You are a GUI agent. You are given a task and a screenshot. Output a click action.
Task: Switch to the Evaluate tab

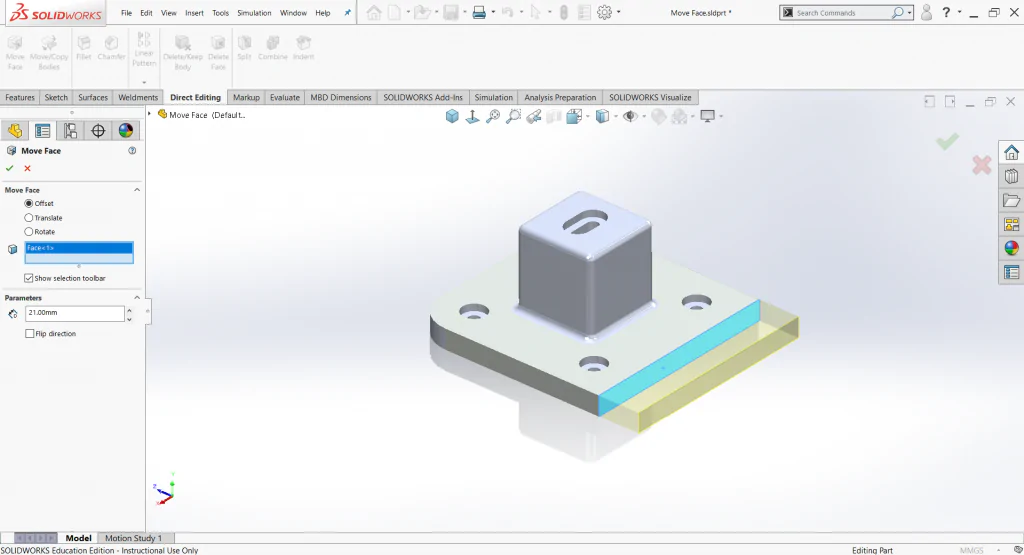285,97
